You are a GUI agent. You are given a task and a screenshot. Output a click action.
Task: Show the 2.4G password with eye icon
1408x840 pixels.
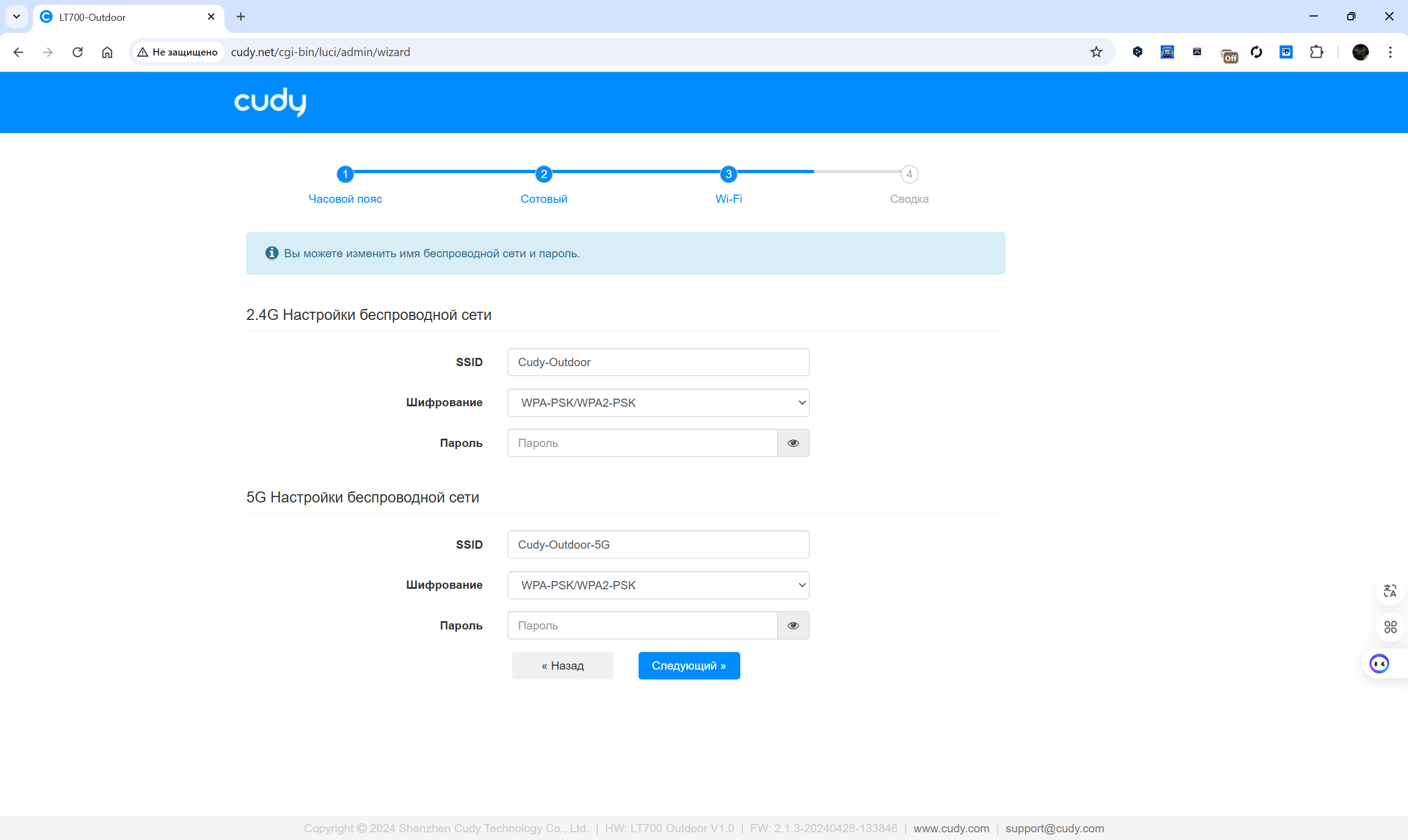(x=793, y=443)
